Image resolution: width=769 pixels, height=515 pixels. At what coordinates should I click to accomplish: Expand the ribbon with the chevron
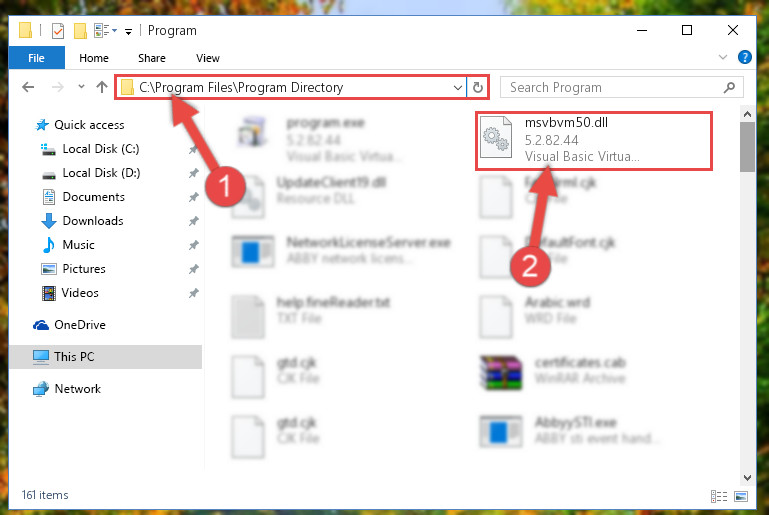click(x=722, y=57)
